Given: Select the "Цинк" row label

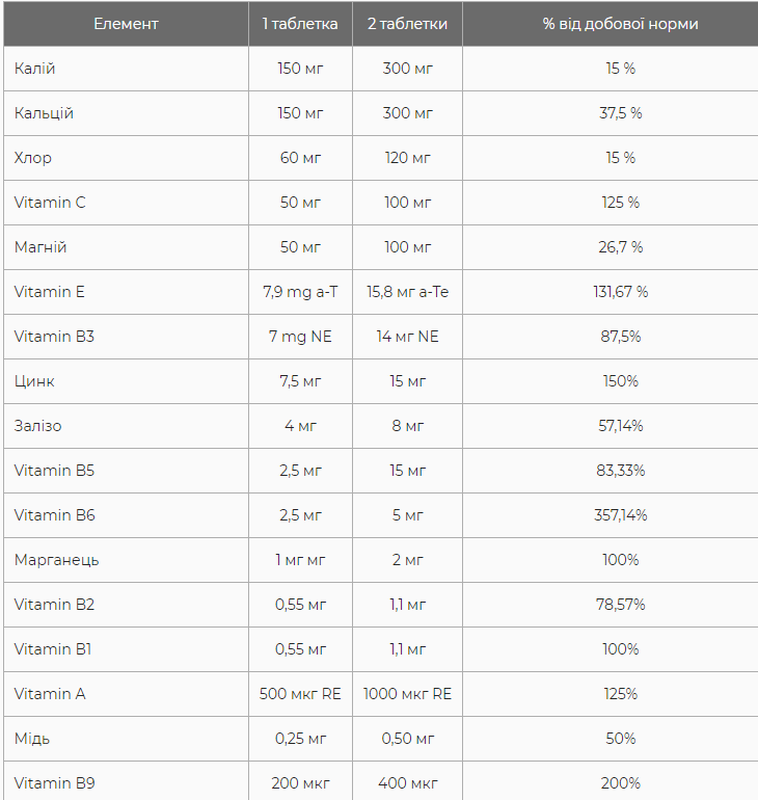Looking at the screenshot, I should tap(35, 381).
